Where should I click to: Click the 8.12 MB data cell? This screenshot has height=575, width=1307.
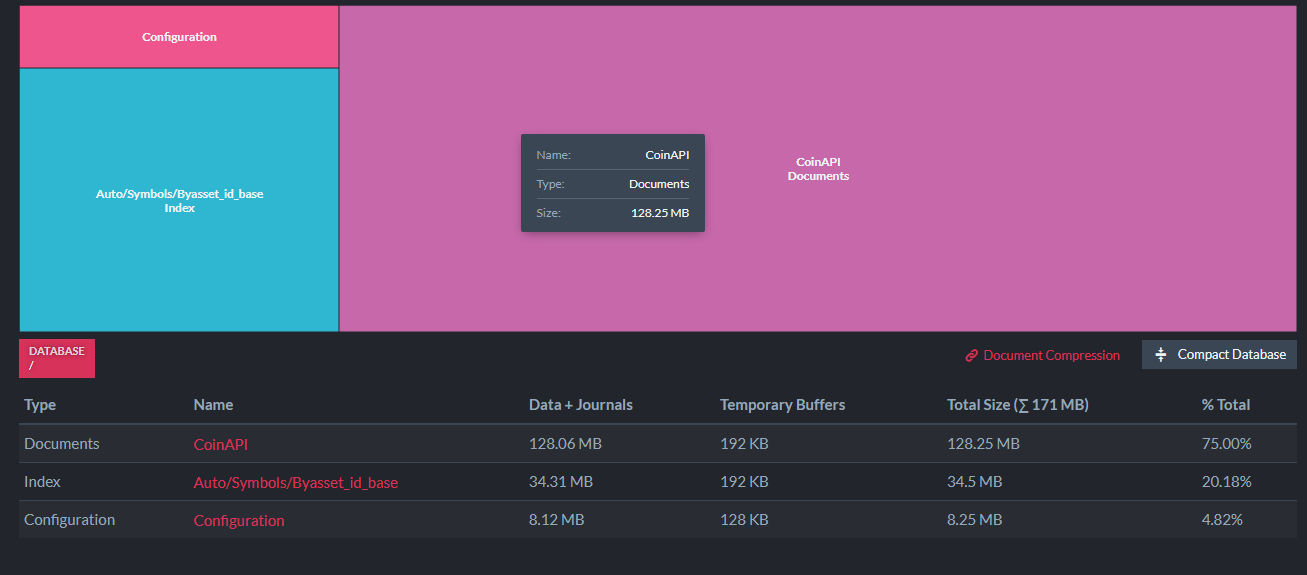tap(557, 519)
